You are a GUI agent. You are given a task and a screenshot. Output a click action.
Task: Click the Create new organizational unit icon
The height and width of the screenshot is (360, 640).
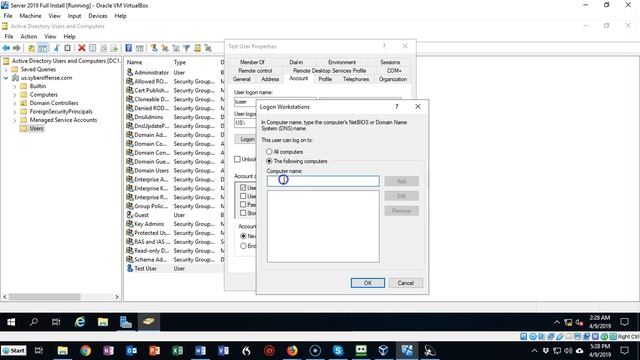176,48
